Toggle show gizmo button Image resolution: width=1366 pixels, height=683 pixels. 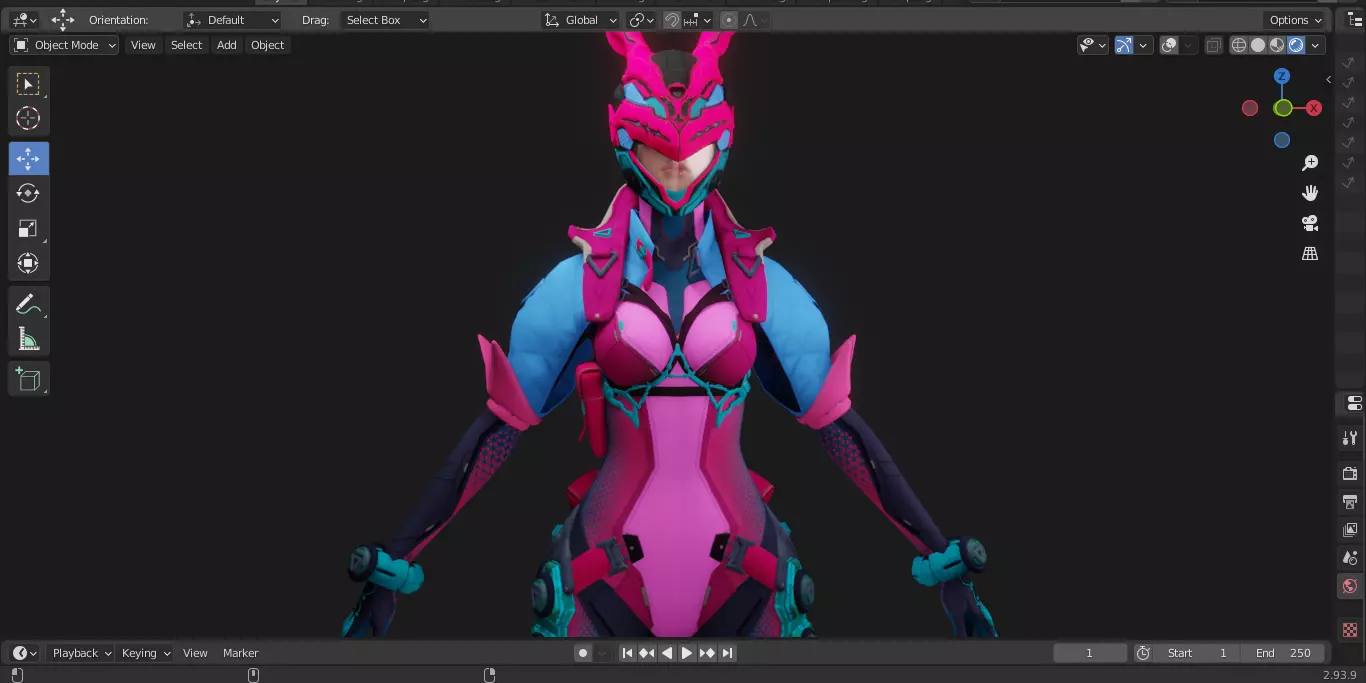[1124, 45]
